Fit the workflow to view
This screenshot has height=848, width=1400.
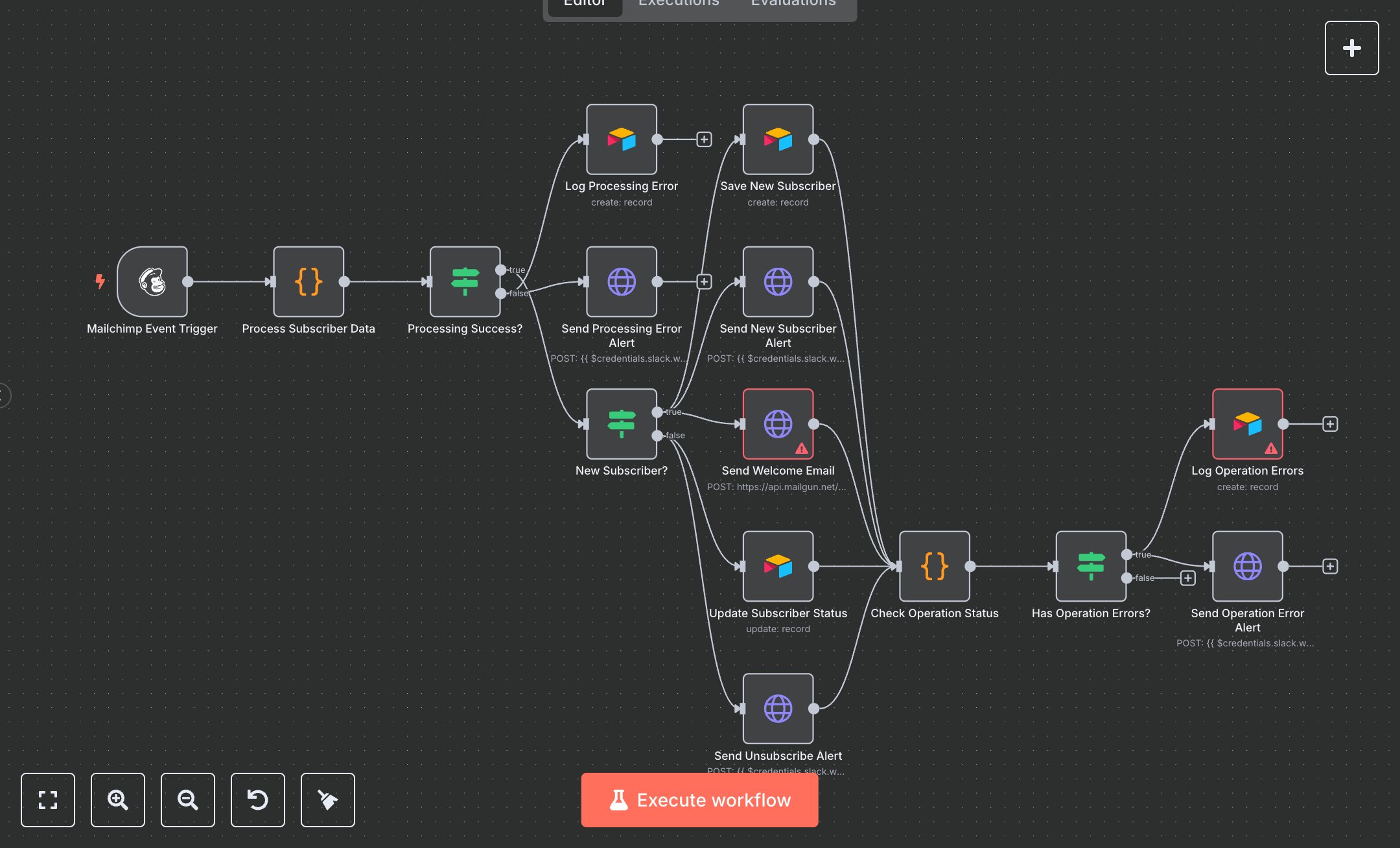[48, 800]
